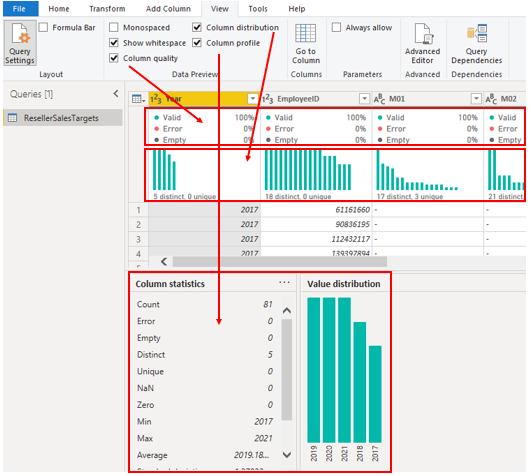Click the 2019 bar in Value distribution

click(x=314, y=370)
